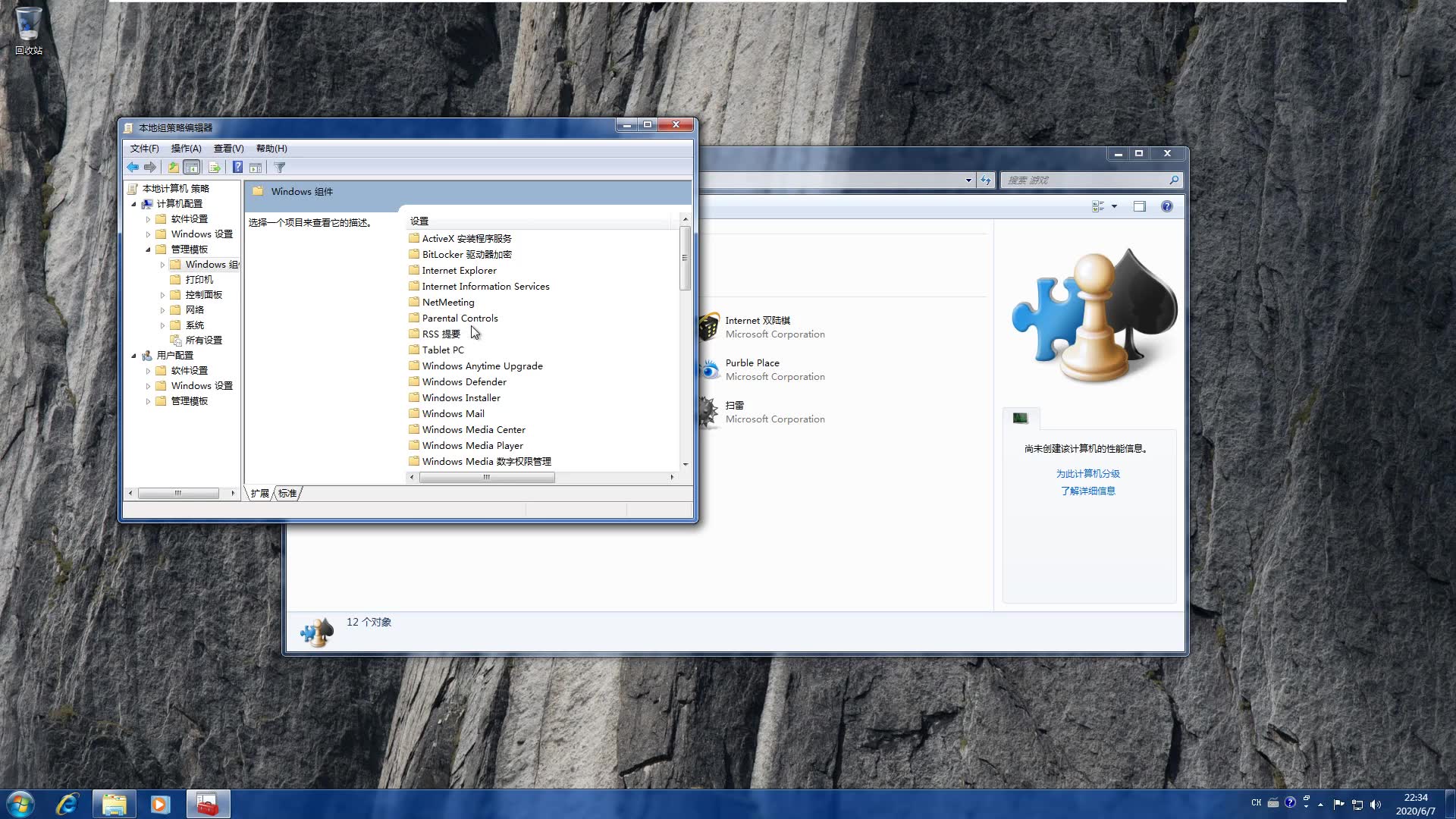Click the Help icon in the games window

click(x=1167, y=206)
